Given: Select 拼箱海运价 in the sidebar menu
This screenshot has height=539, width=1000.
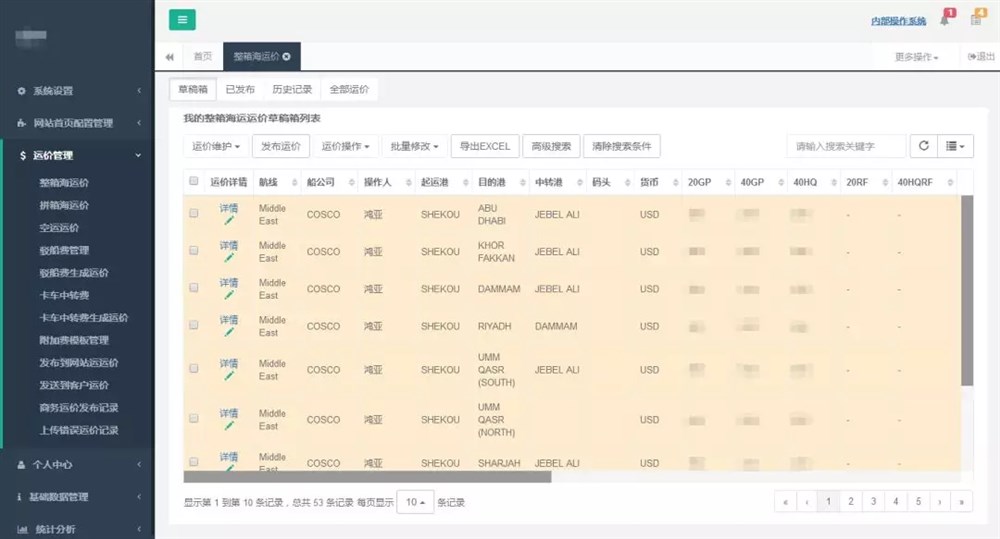Looking at the screenshot, I should (x=65, y=205).
